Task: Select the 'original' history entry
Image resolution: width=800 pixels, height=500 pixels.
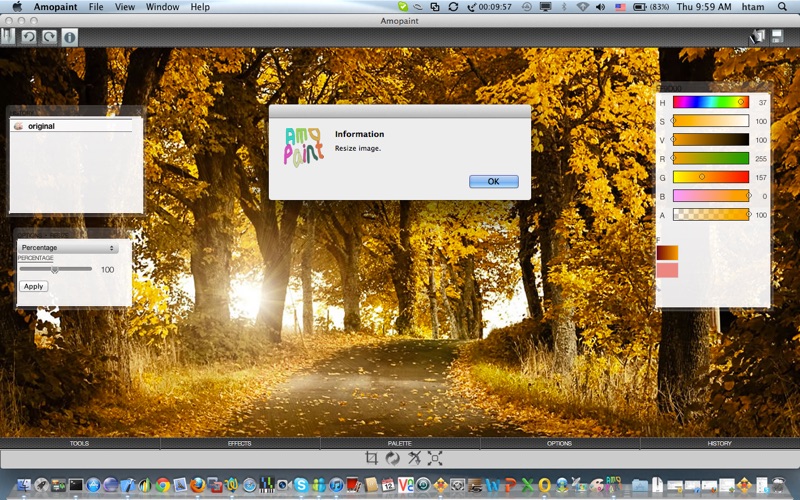Action: tap(71, 126)
